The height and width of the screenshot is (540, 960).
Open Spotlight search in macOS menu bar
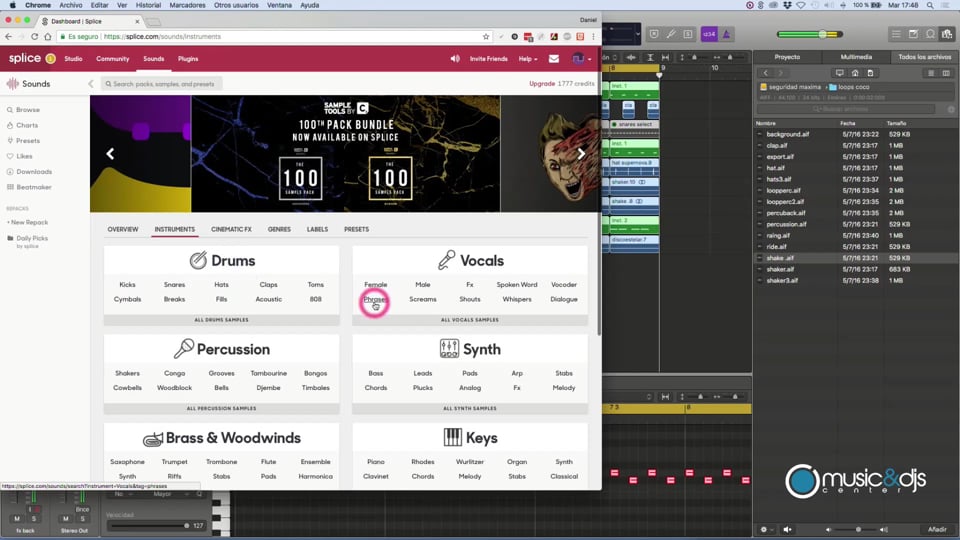(x=930, y=5)
